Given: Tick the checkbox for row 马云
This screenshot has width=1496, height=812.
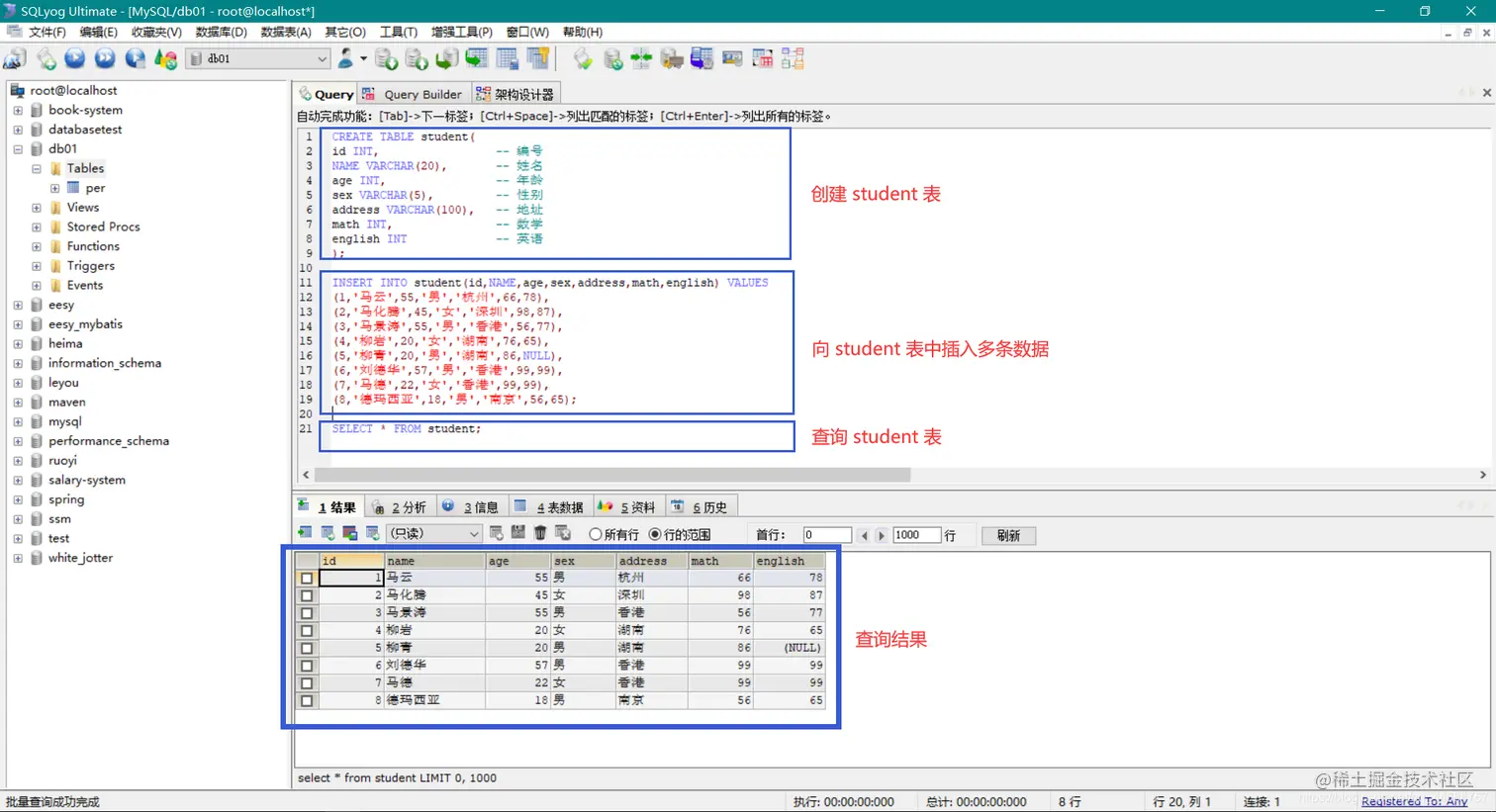Looking at the screenshot, I should (307, 578).
